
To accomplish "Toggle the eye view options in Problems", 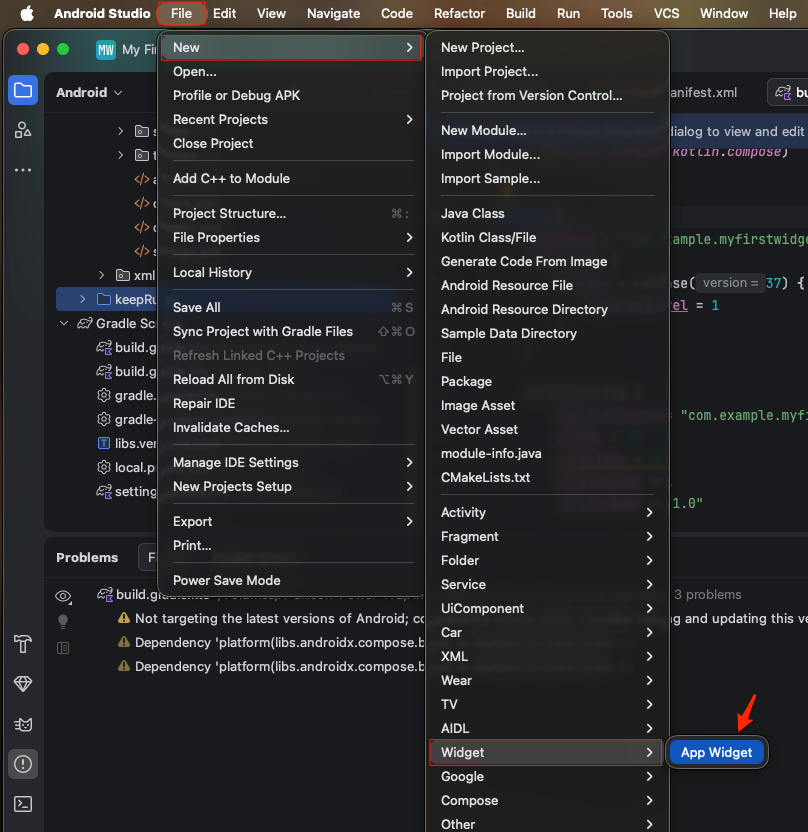I will [63, 596].
